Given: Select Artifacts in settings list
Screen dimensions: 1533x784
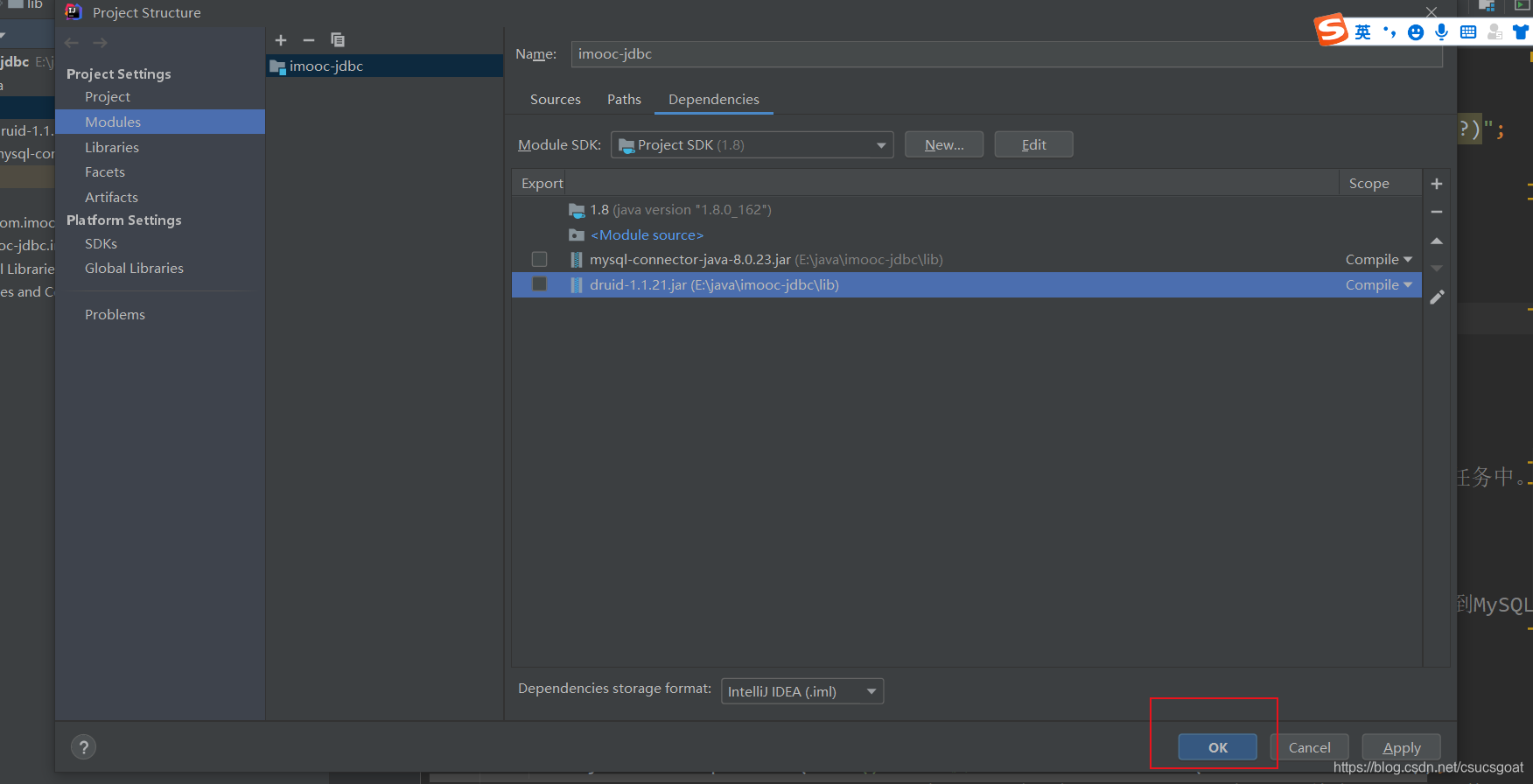Looking at the screenshot, I should 111,198.
